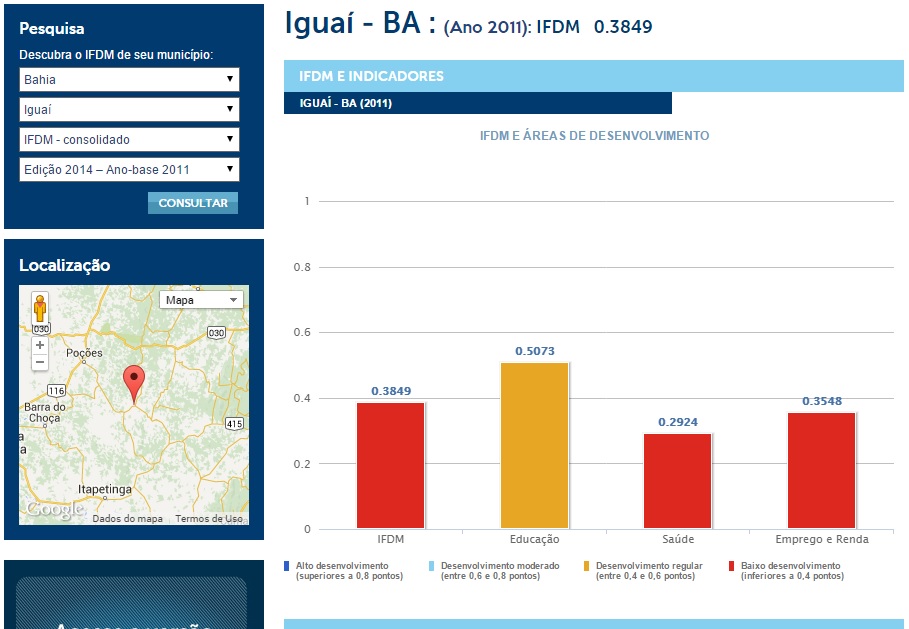The height and width of the screenshot is (629, 909).
Task: Click the IFDM axis label under the chart
Action: (391, 539)
